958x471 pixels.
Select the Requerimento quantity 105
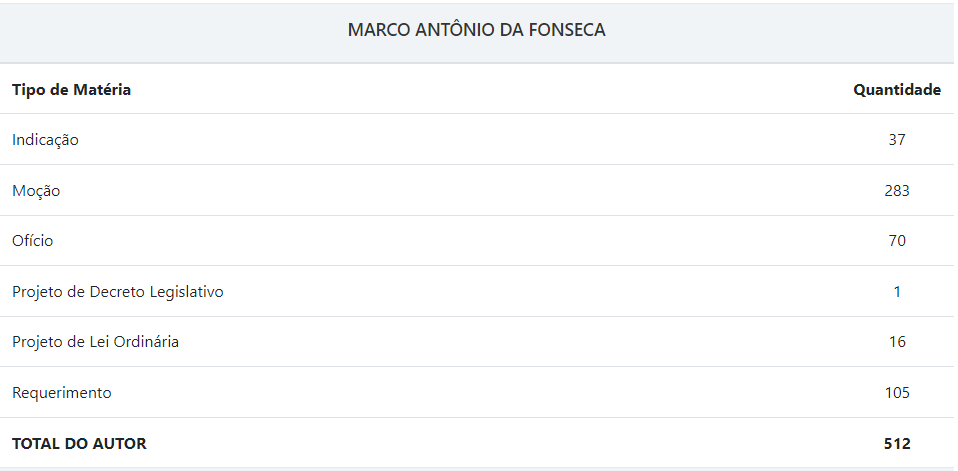pyautogui.click(x=897, y=393)
